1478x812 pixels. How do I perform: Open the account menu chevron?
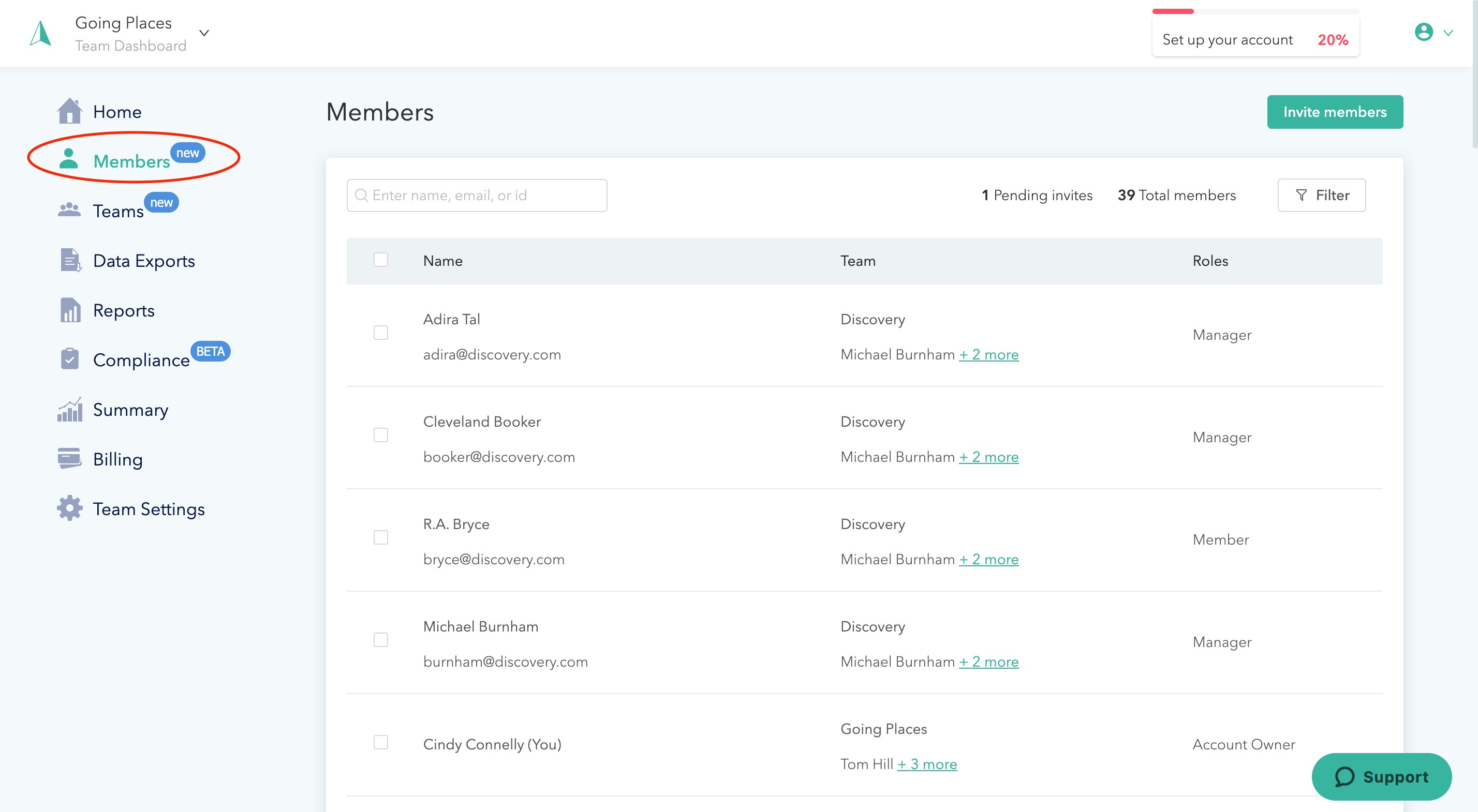coord(1448,33)
